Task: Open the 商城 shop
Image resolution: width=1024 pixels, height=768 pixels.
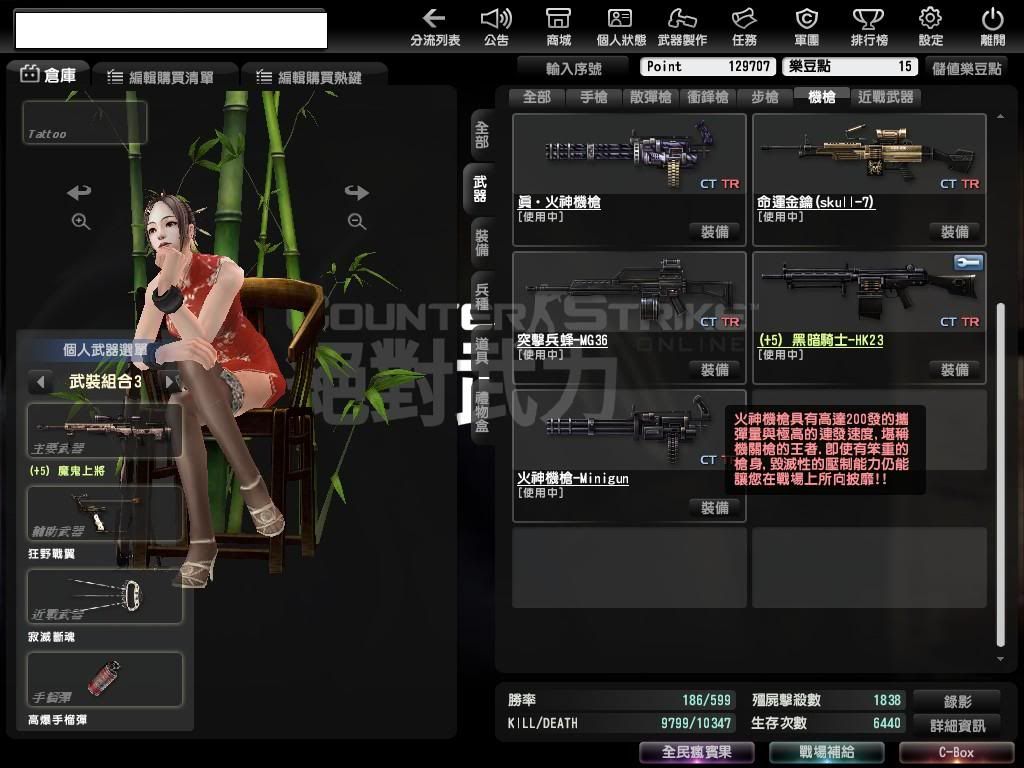Action: [558, 27]
